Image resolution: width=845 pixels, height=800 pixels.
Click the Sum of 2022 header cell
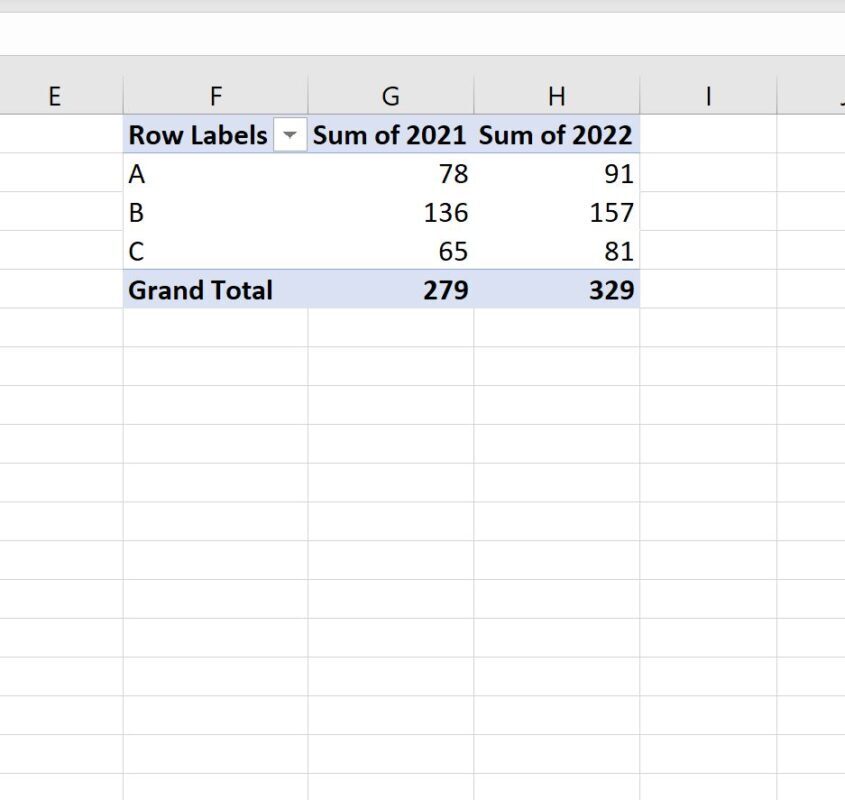pos(557,135)
